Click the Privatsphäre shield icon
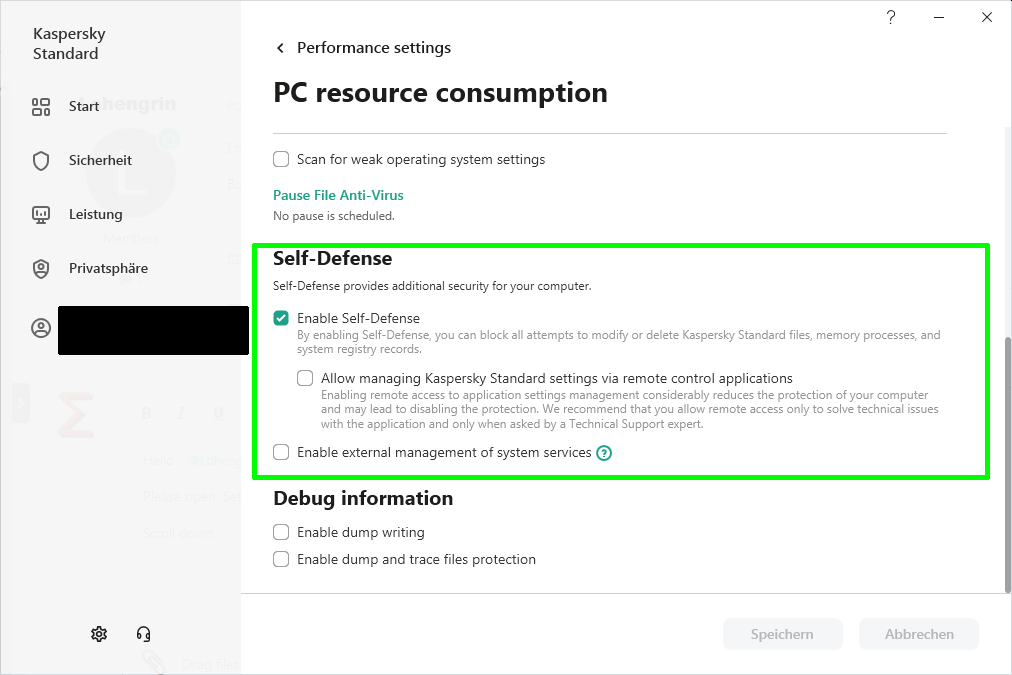The width and height of the screenshot is (1012, 675). tap(41, 269)
